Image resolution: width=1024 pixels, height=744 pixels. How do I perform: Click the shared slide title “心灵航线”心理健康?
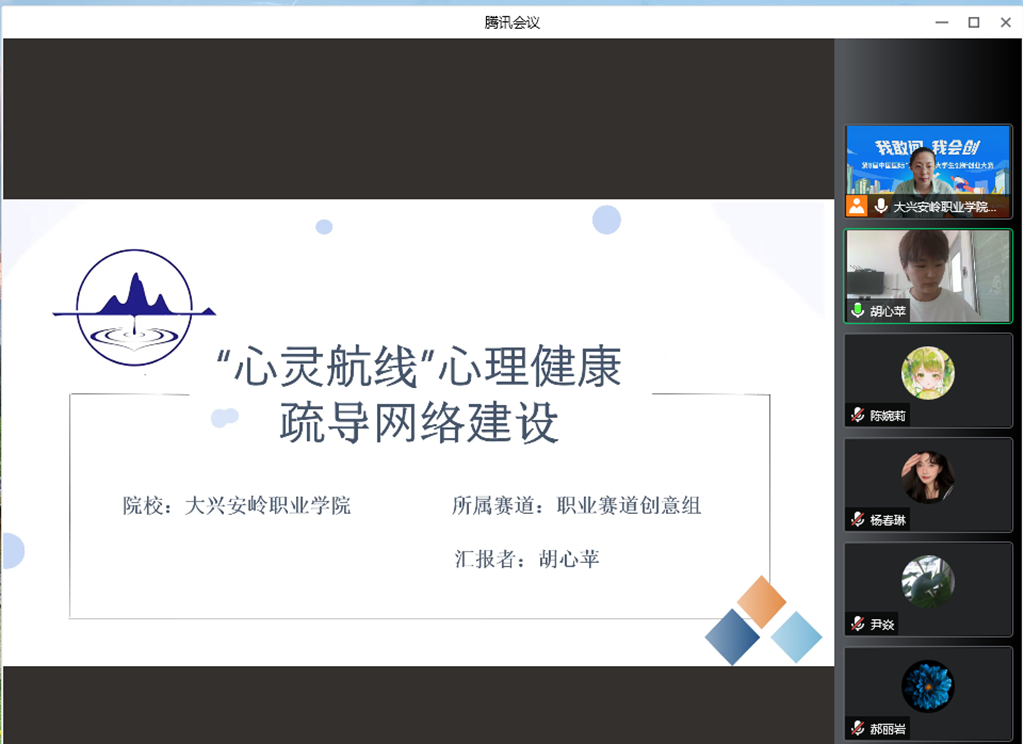pyautogui.click(x=420, y=368)
